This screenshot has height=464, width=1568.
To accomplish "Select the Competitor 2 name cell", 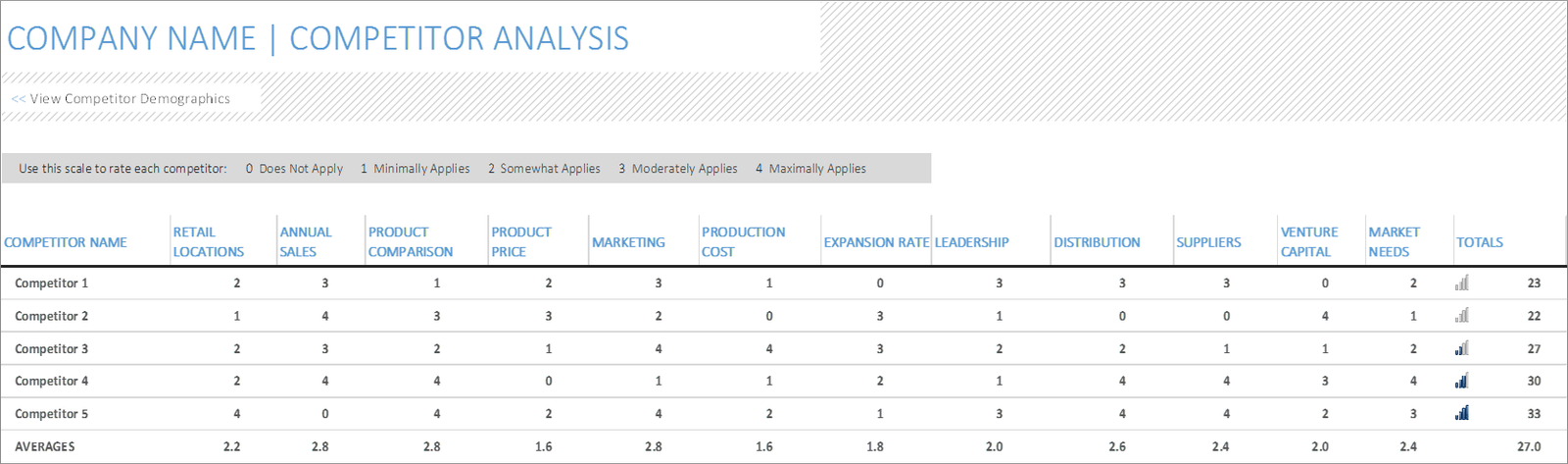I will pyautogui.click(x=51, y=316).
